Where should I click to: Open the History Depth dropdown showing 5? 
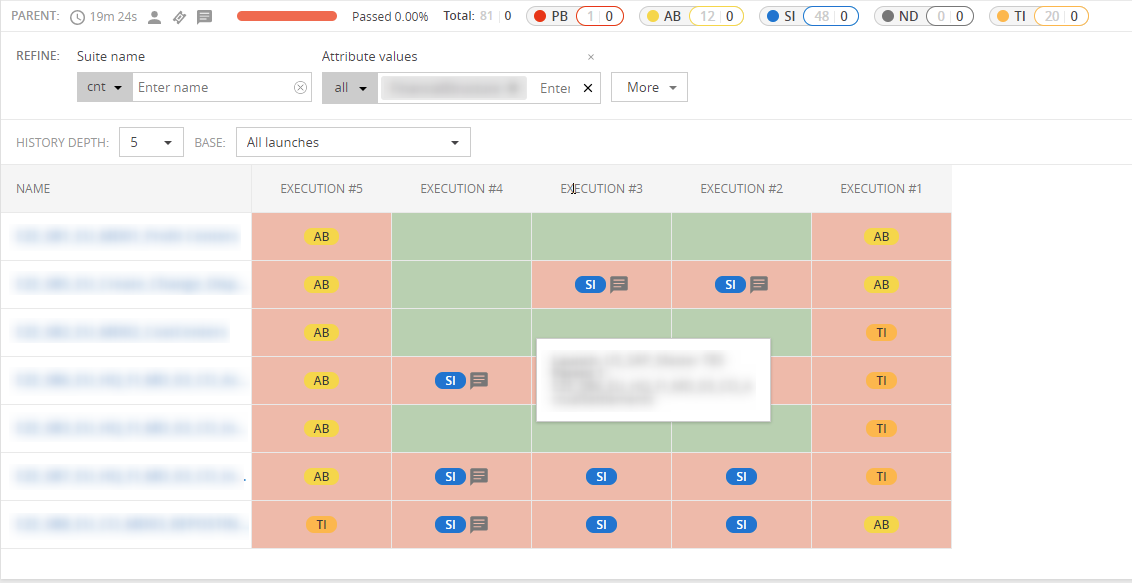coord(151,142)
